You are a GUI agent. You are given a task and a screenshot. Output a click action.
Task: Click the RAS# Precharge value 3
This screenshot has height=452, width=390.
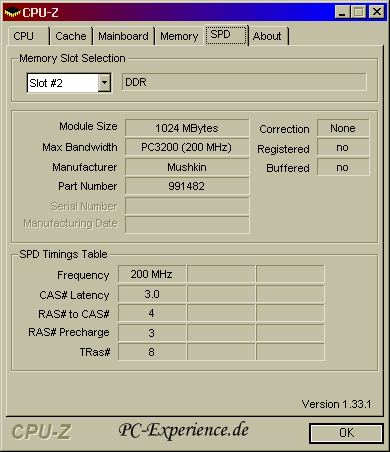click(152, 333)
